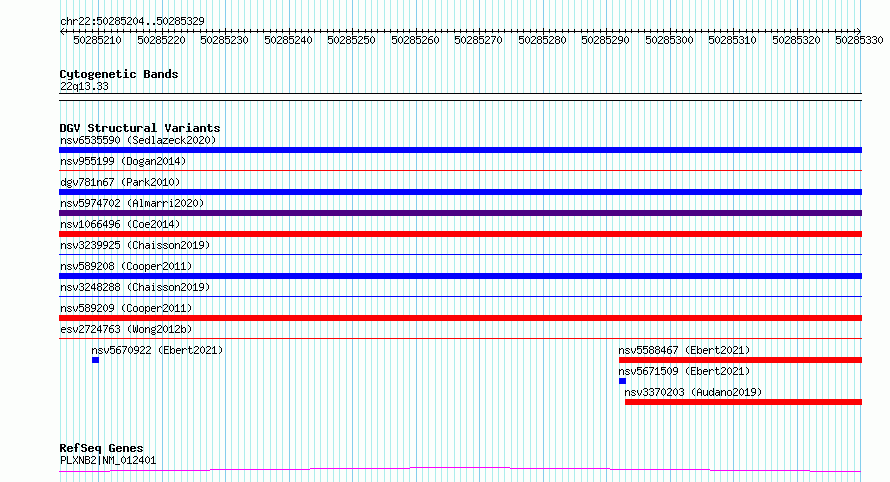The image size is (890, 482).
Task: Click the 50285260 ruler position label
Action: pos(415,40)
